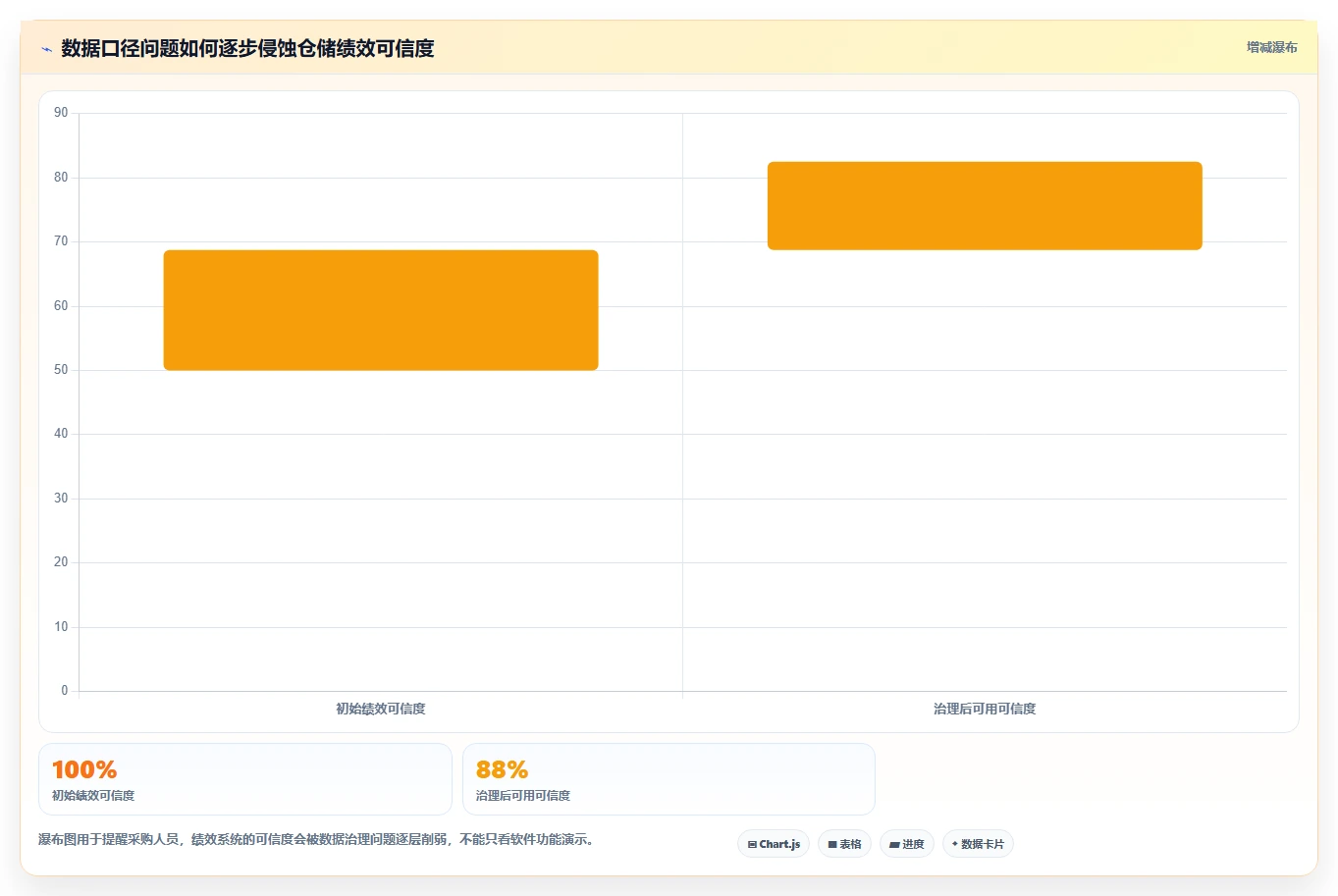Click the orange bar for 治理后可用可信度
1338x896 pixels.
point(985,205)
